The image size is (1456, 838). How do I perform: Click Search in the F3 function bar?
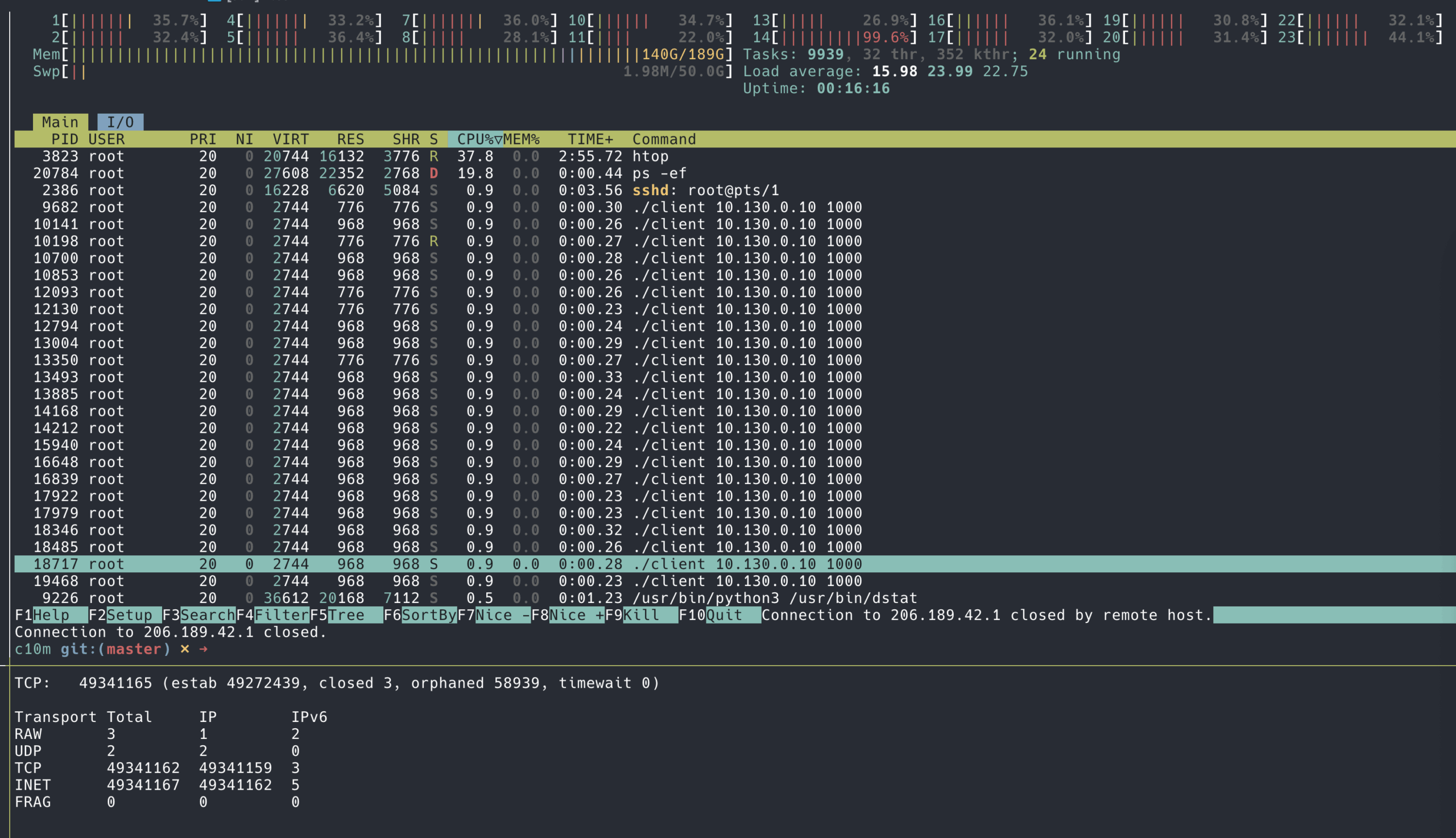pos(198,615)
